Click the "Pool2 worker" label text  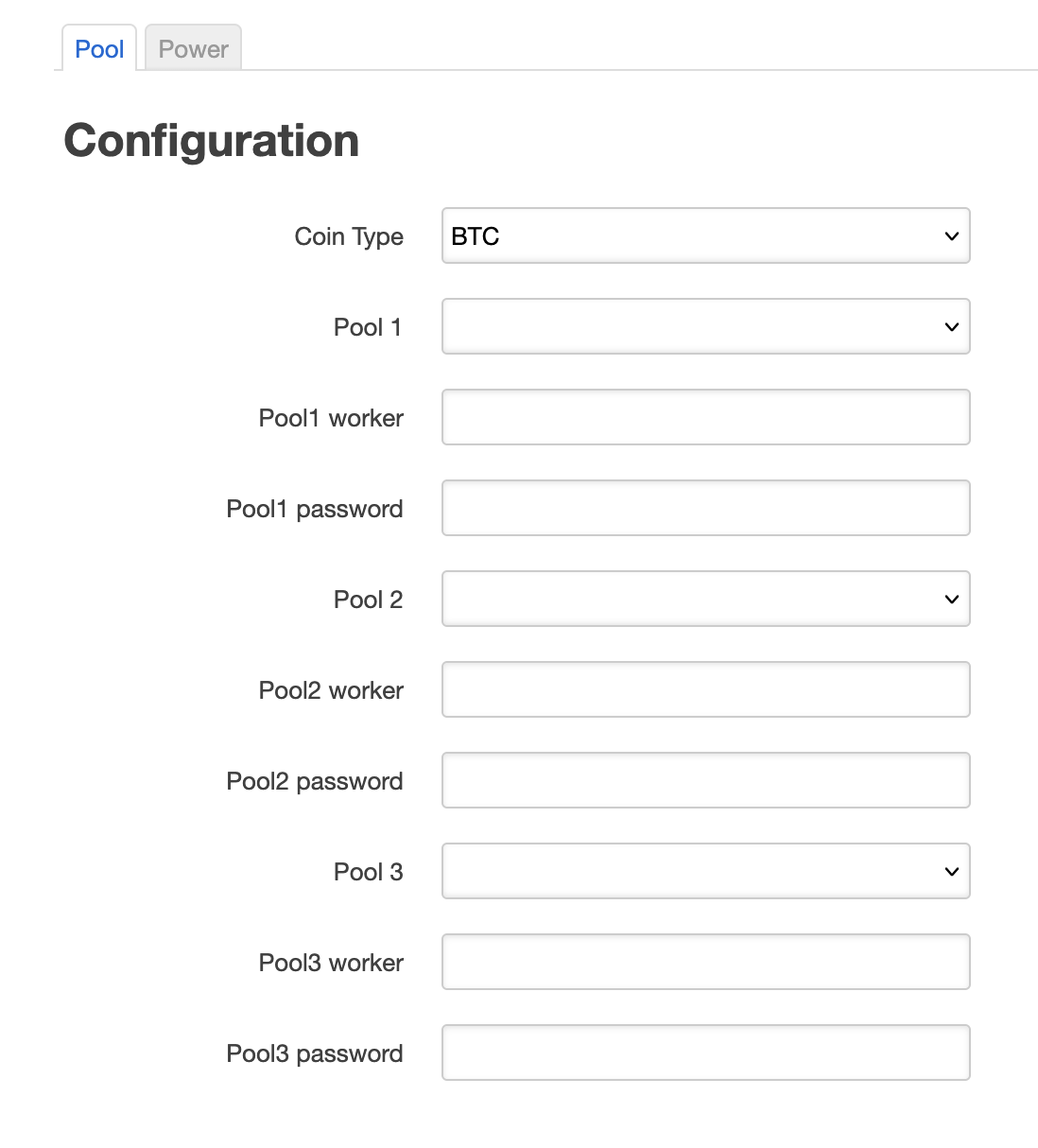coord(331,690)
